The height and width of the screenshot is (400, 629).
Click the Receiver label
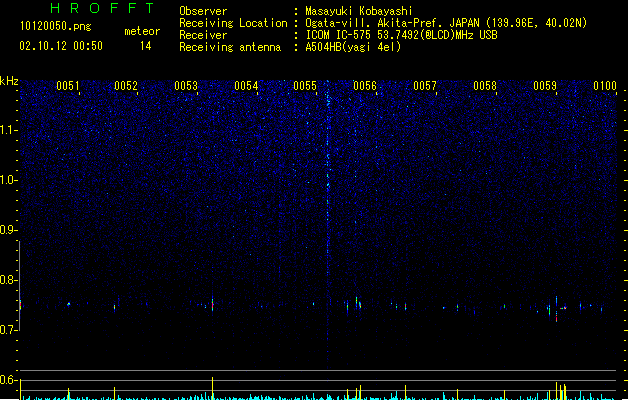[x=203, y=35]
